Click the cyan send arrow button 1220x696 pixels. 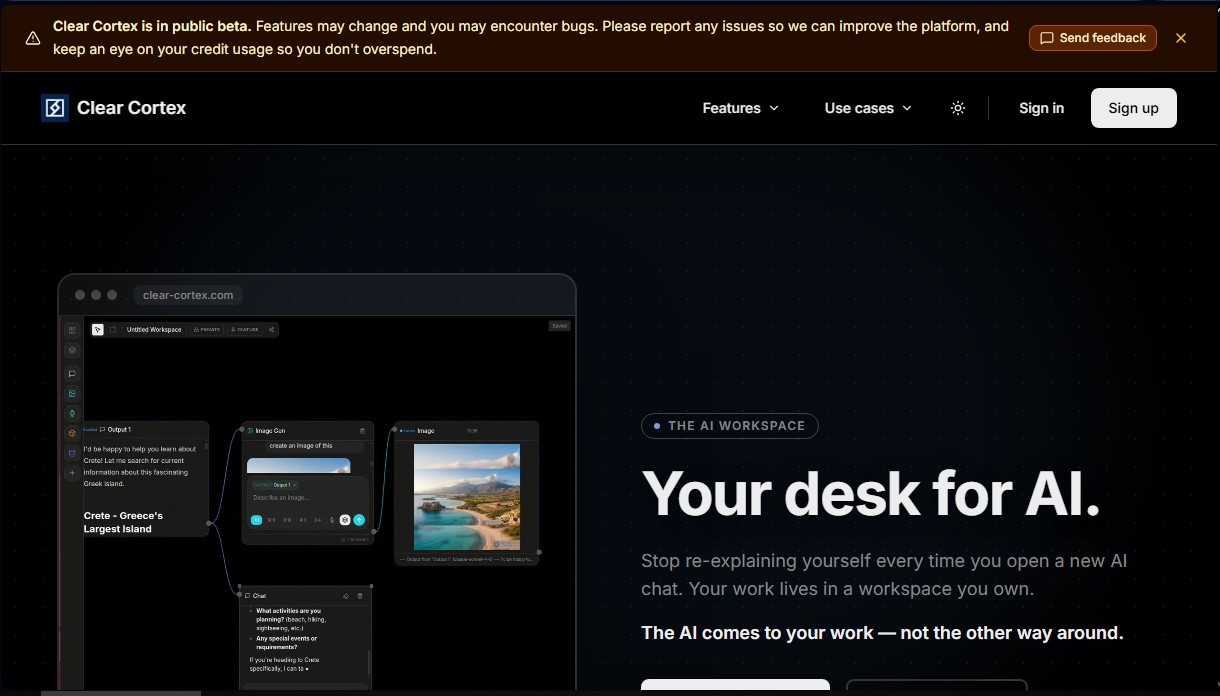click(x=359, y=520)
